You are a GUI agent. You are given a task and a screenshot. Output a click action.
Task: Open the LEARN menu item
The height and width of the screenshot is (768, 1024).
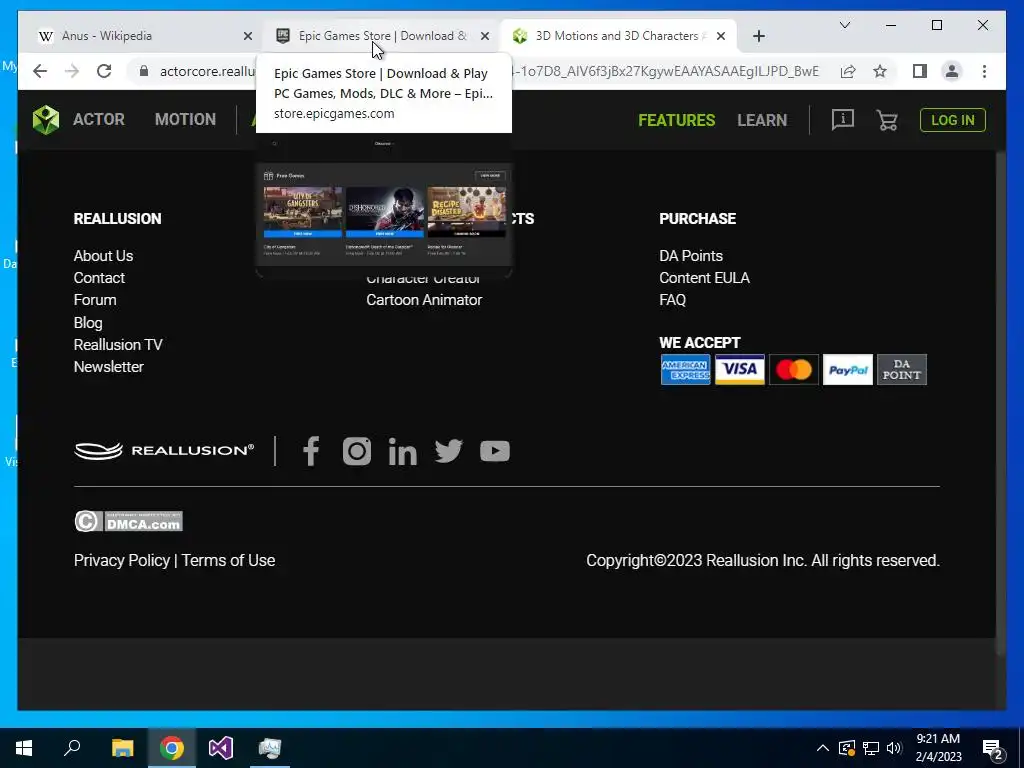point(762,120)
